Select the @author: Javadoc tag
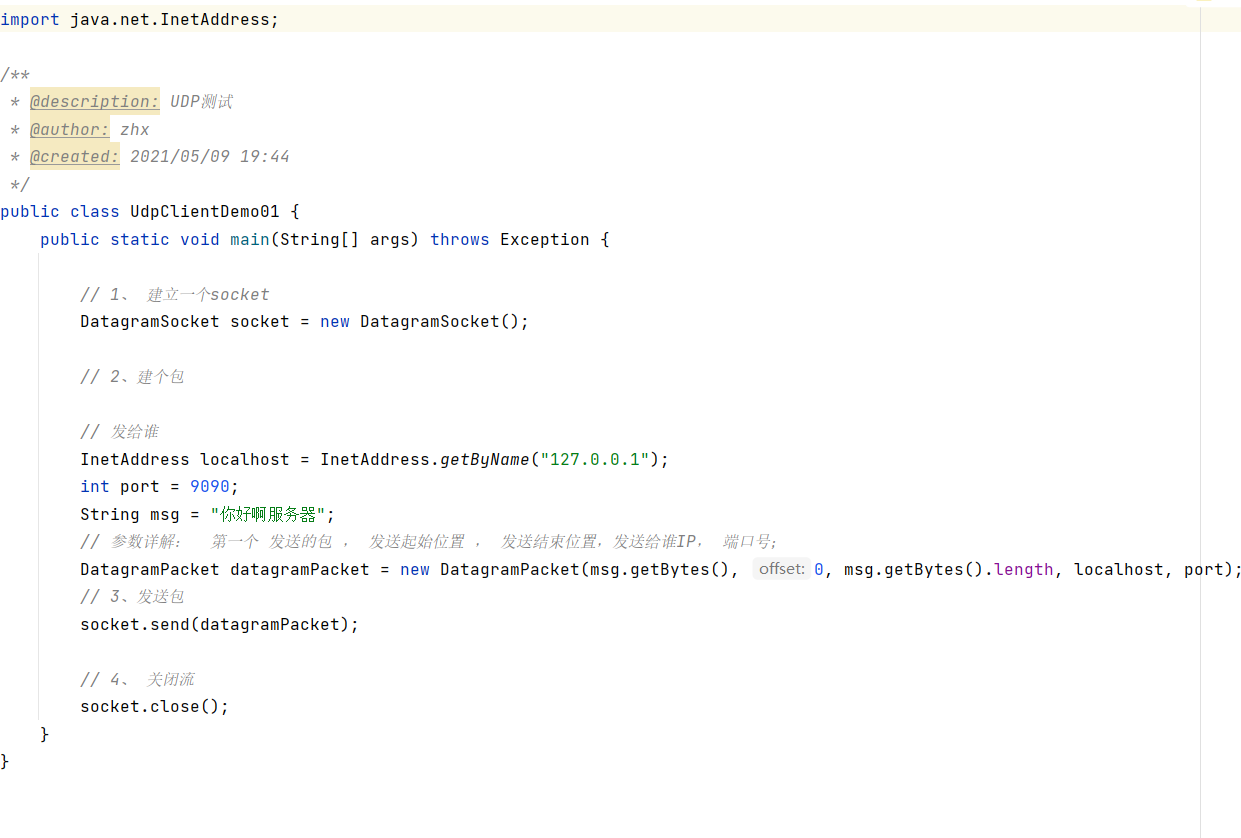Viewport: 1241px width, 838px height. pos(69,129)
